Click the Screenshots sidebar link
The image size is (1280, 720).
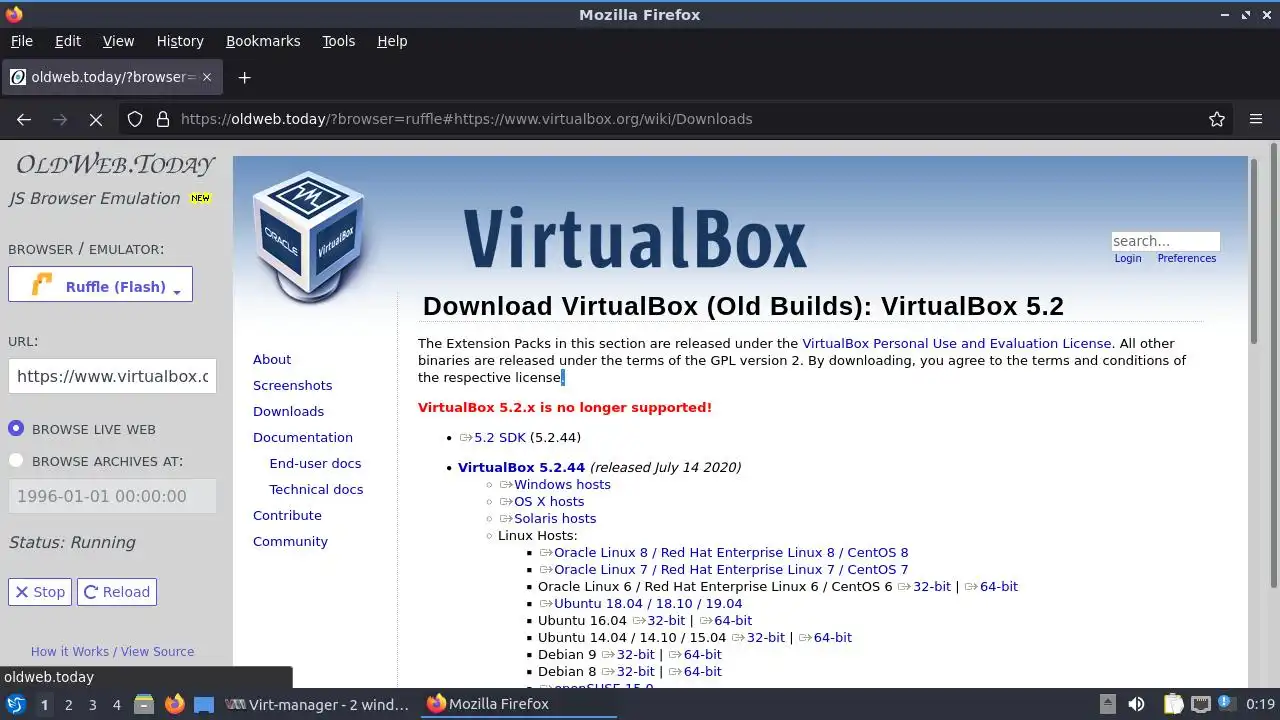click(x=292, y=385)
